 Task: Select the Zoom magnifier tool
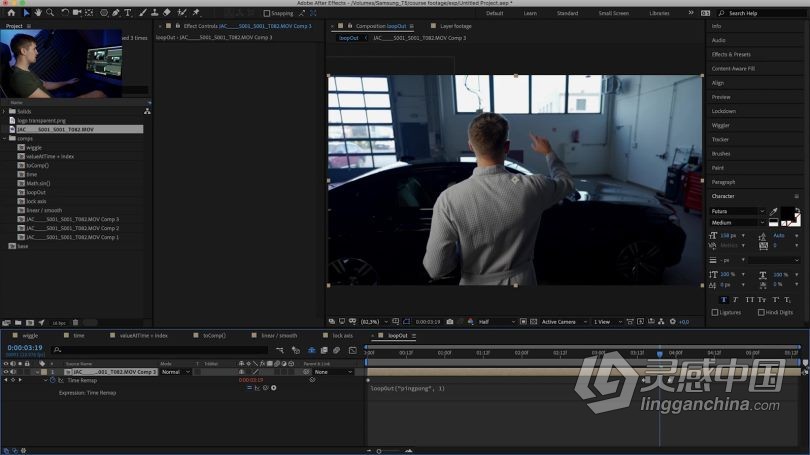(50, 12)
